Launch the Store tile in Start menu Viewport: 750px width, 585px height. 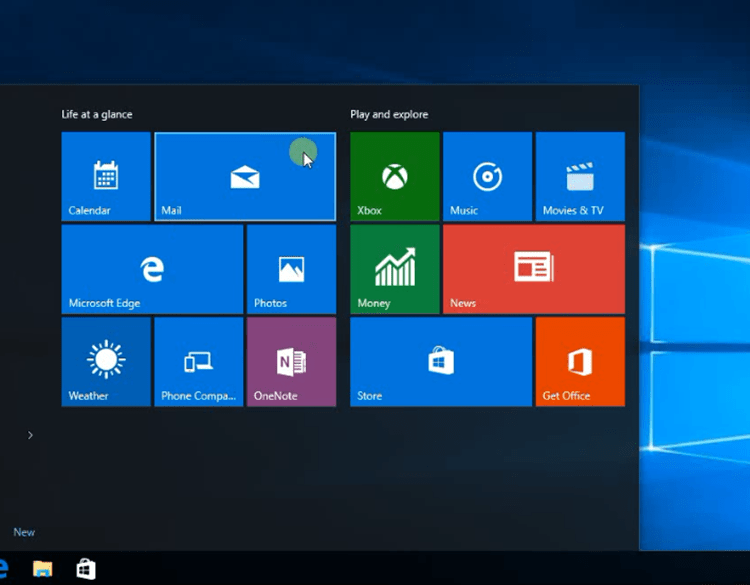441,362
